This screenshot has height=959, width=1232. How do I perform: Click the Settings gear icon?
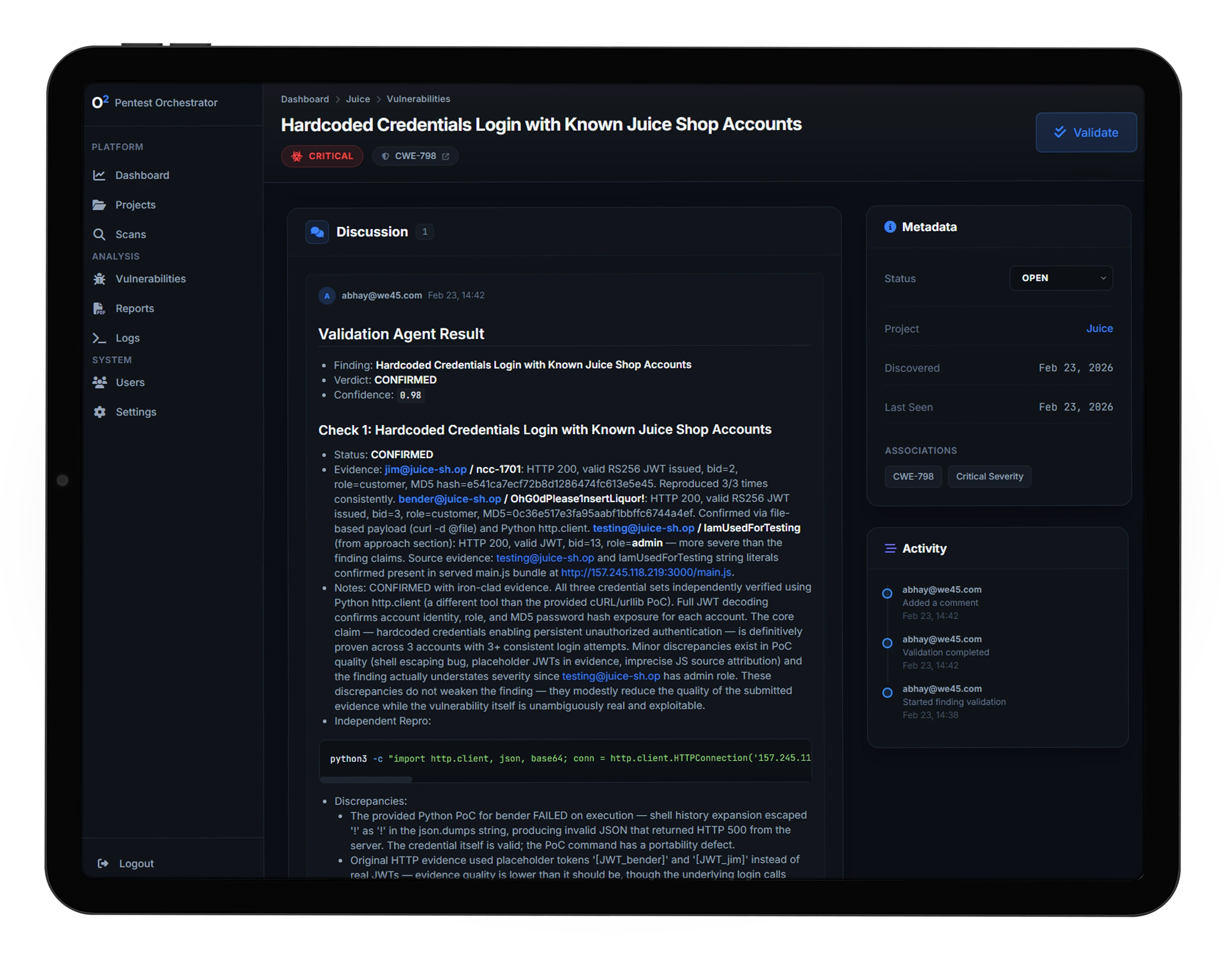pyautogui.click(x=100, y=412)
